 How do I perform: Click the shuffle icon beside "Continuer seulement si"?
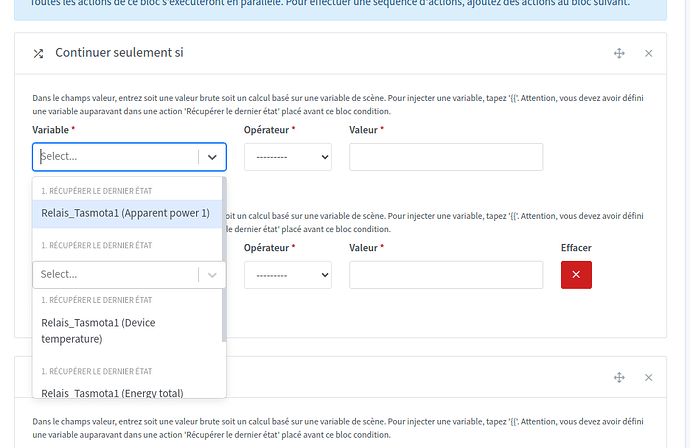38,53
